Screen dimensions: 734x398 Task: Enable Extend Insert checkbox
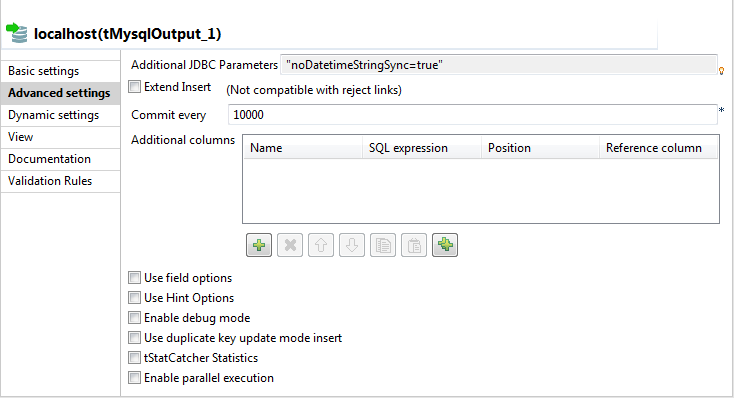coord(134,87)
